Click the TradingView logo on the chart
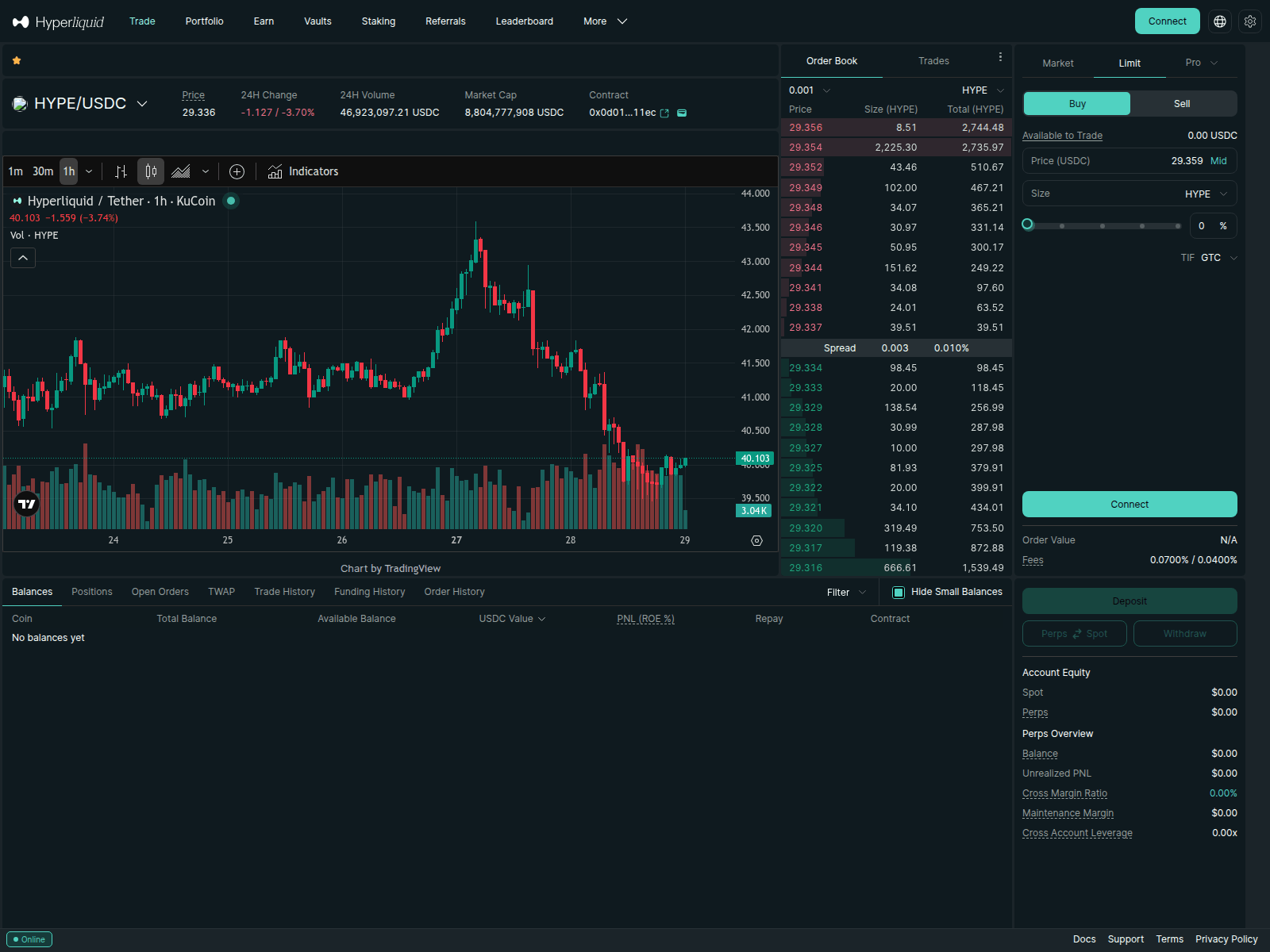 27,504
